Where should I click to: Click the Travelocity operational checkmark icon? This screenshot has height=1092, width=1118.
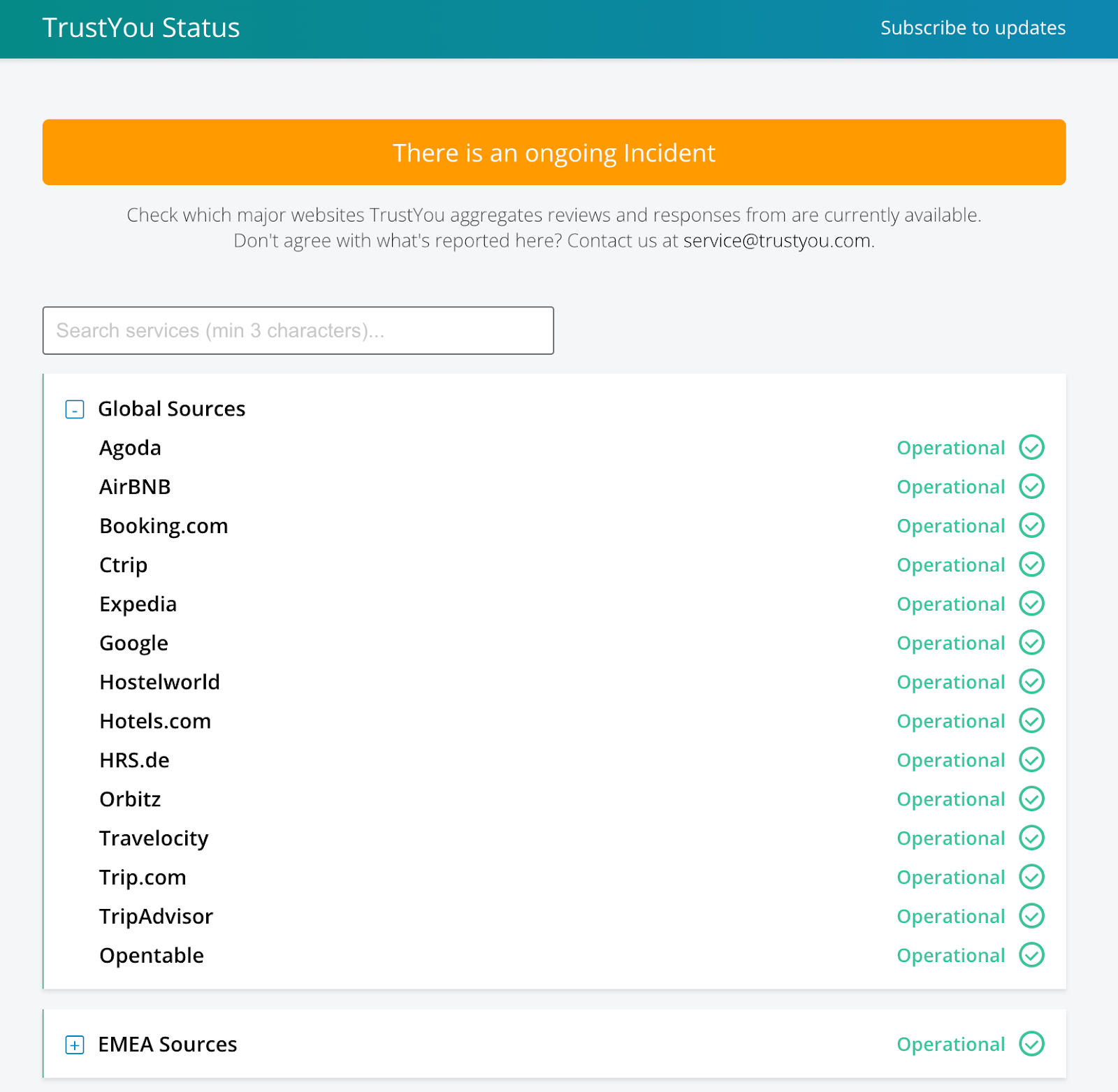point(1031,838)
